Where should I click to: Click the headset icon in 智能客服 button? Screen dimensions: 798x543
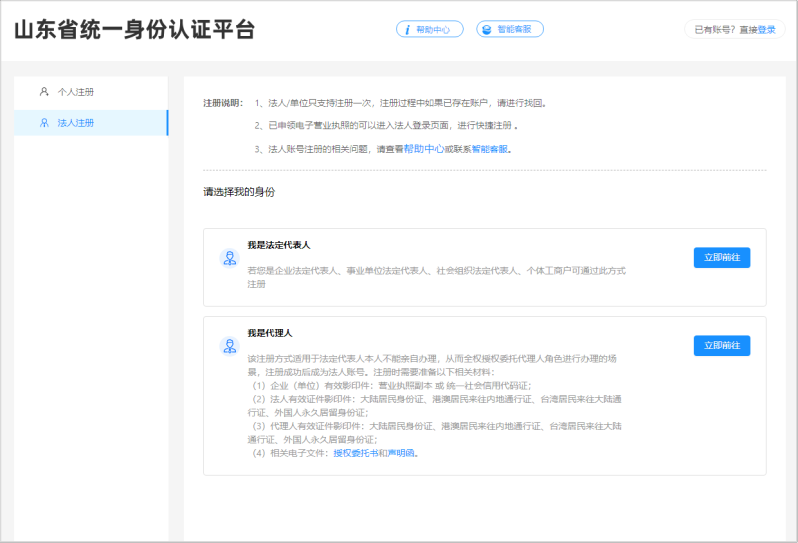click(x=487, y=30)
